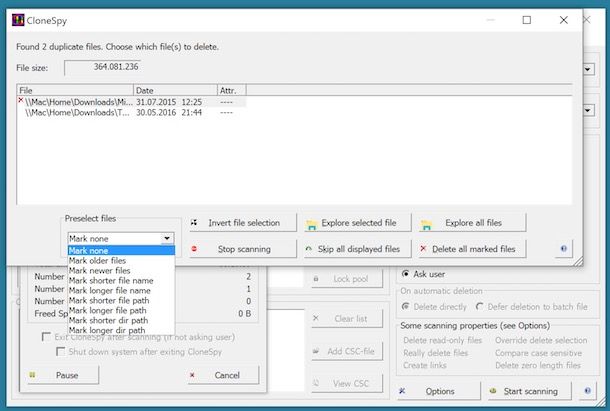Click Really delete files label
This screenshot has width=610, height=411.
coord(435,353)
